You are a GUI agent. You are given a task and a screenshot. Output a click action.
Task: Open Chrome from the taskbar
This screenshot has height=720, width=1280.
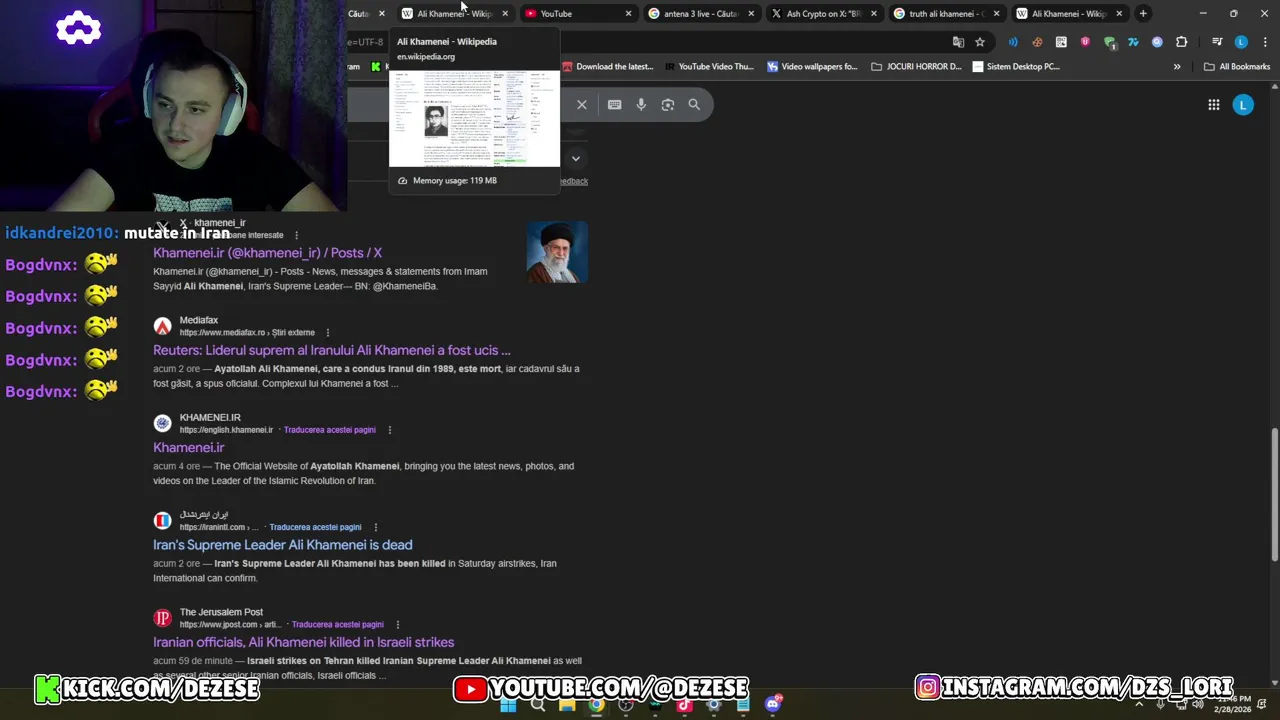(596, 704)
